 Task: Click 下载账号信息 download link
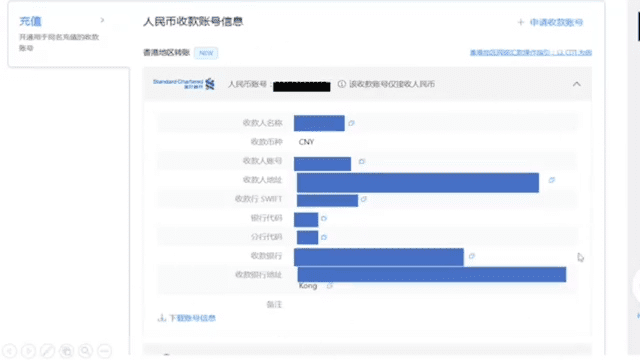tap(187, 318)
